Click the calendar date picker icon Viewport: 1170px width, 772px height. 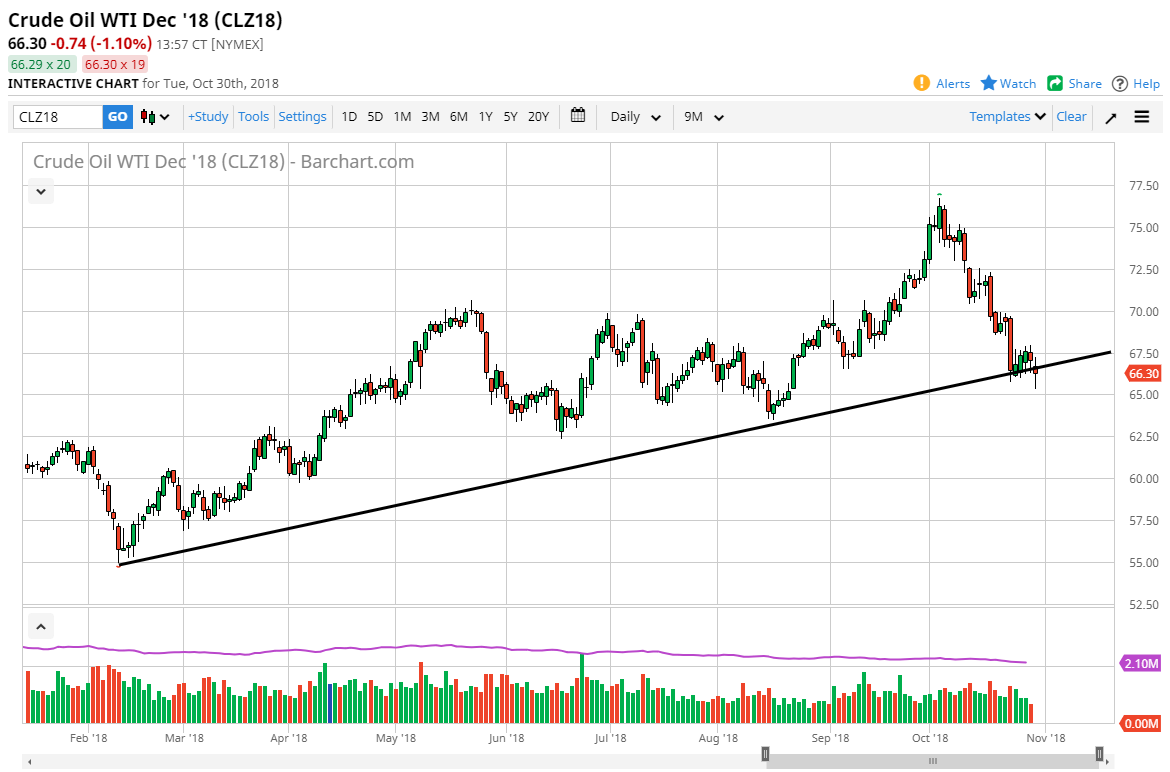[578, 117]
